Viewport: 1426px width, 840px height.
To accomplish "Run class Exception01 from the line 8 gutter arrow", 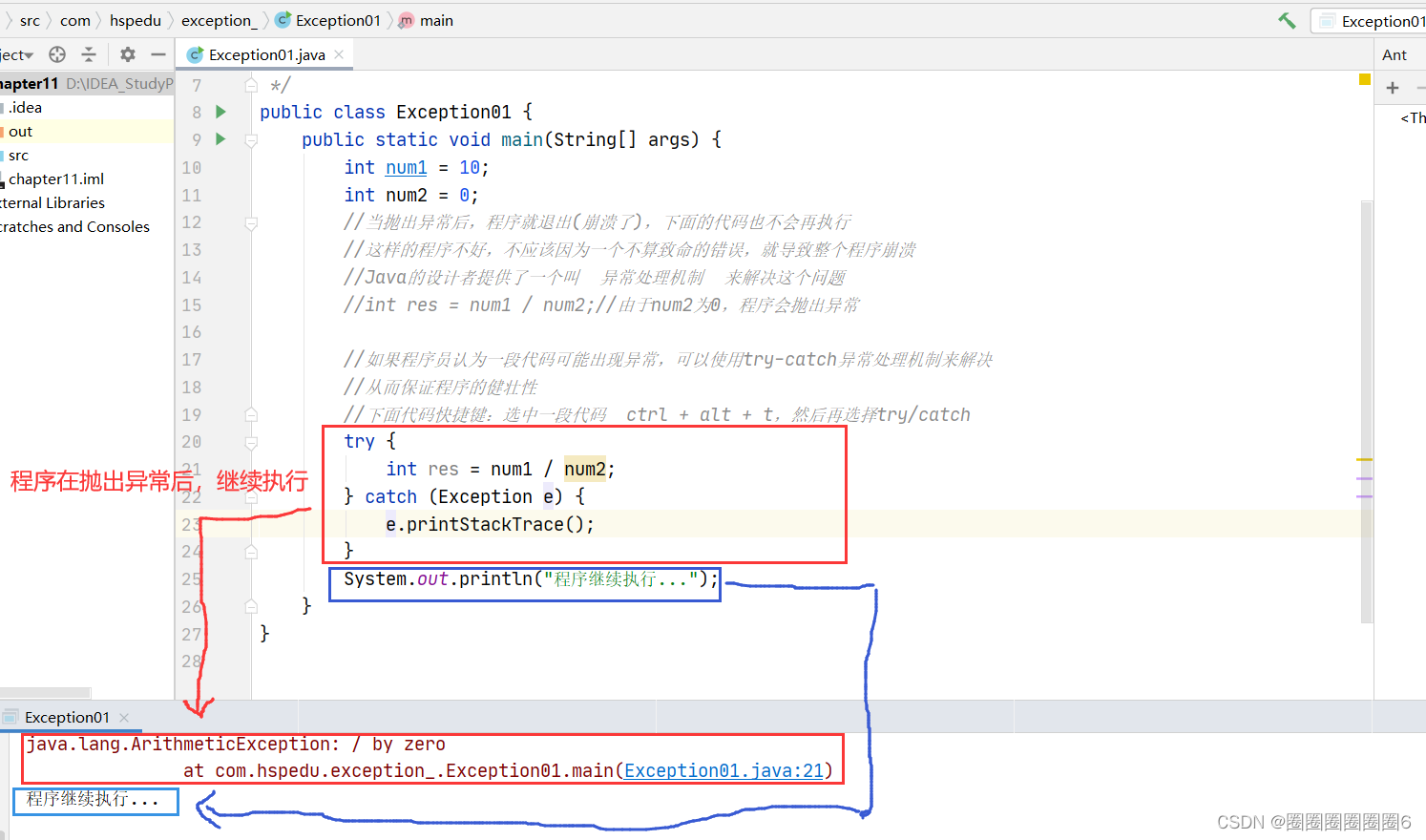I will pyautogui.click(x=220, y=112).
